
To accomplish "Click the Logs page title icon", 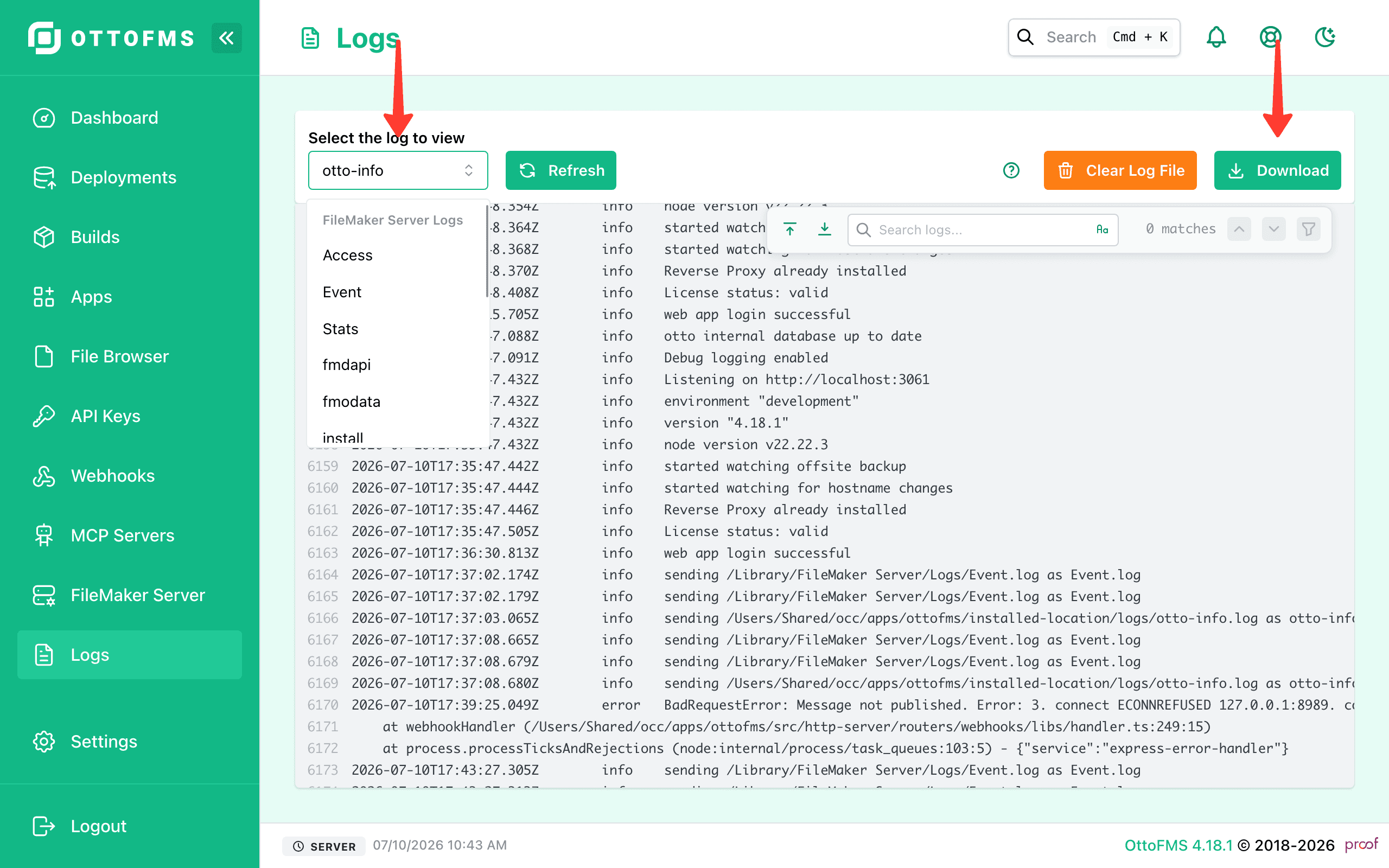I will pyautogui.click(x=310, y=38).
